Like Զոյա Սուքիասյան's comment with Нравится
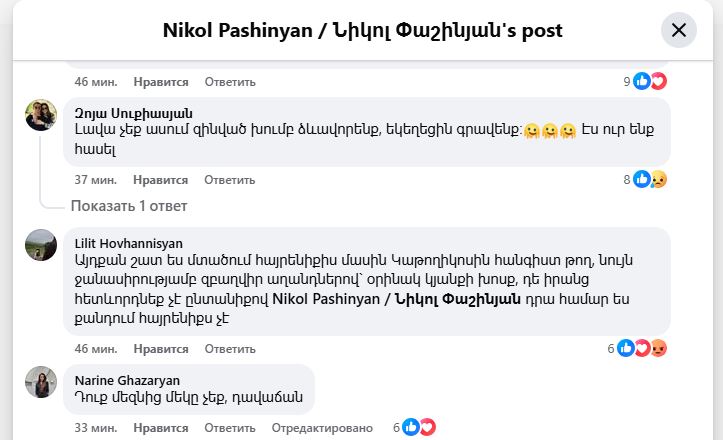The image size is (723, 440). pos(161,180)
